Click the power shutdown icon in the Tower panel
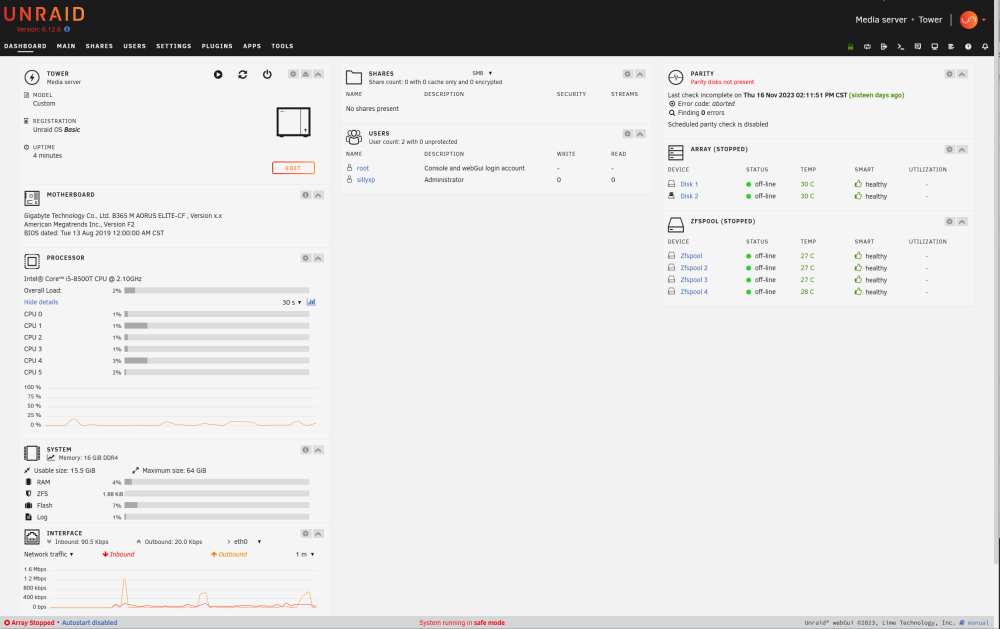Viewport: 1000px width, 629px height. click(x=267, y=75)
